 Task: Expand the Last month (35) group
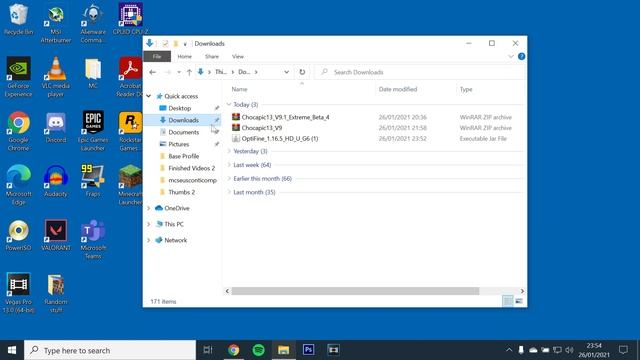229,192
